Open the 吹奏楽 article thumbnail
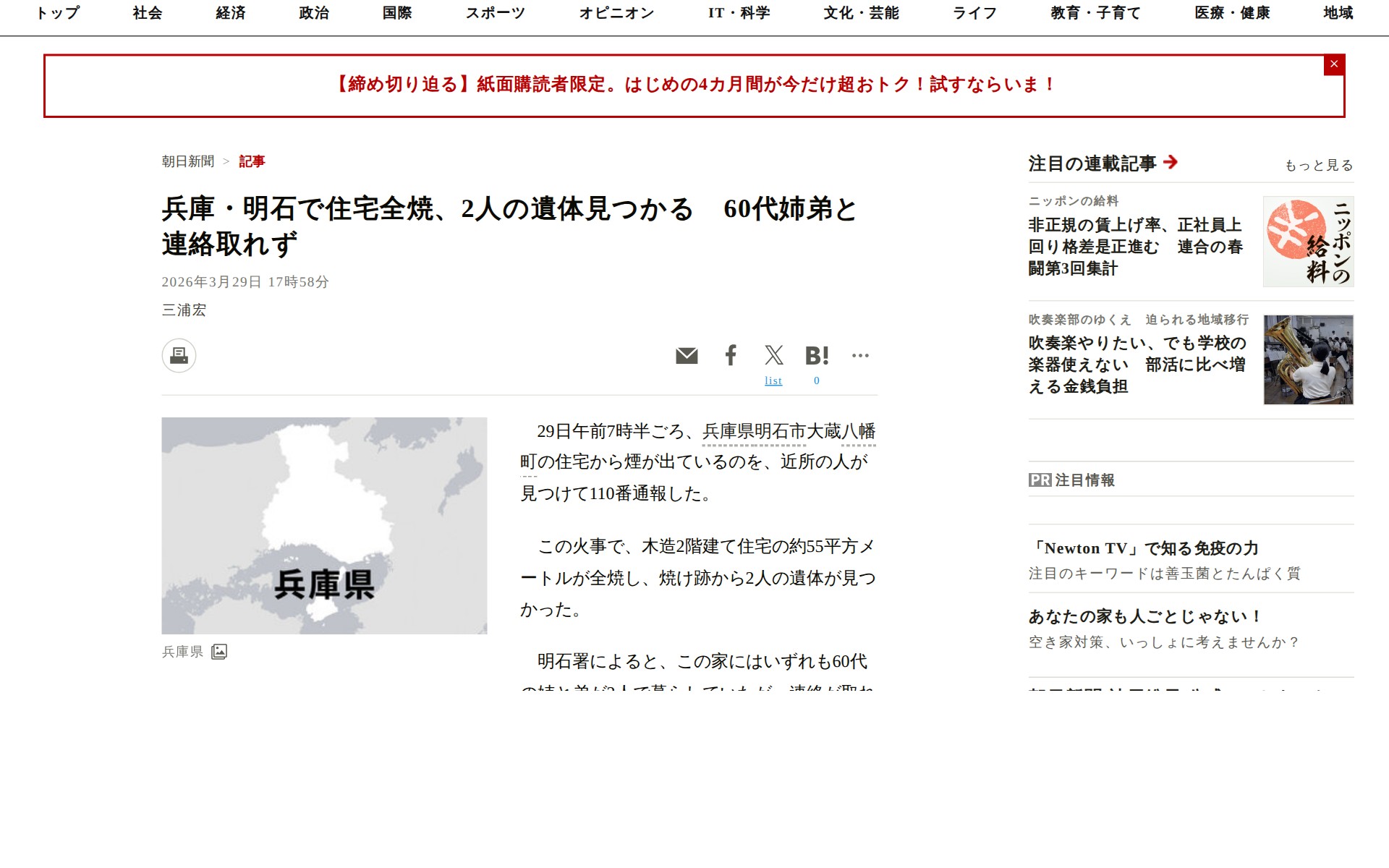This screenshot has height=868, width=1389. pos(1308,359)
